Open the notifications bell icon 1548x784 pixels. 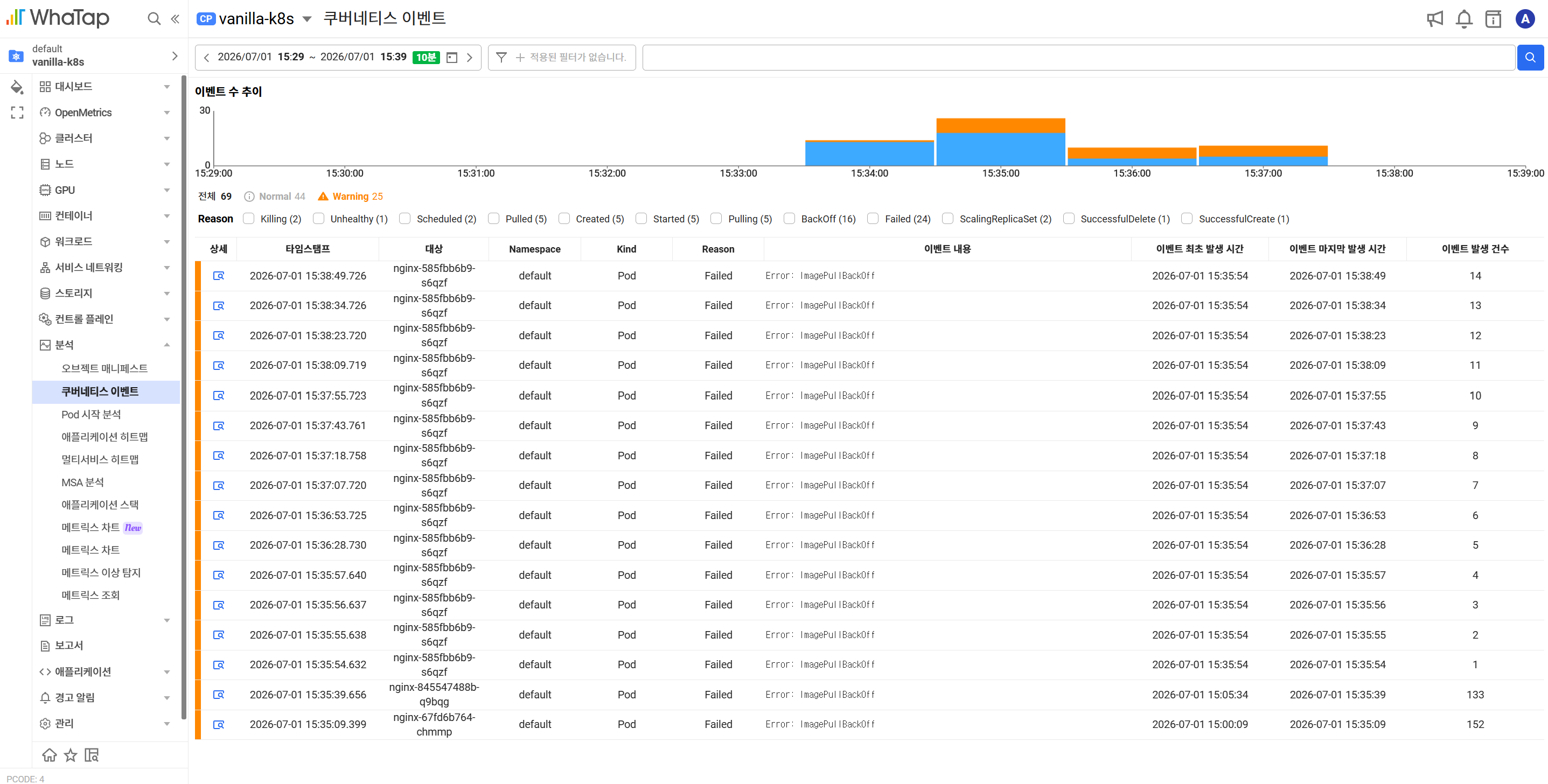[x=1464, y=19]
